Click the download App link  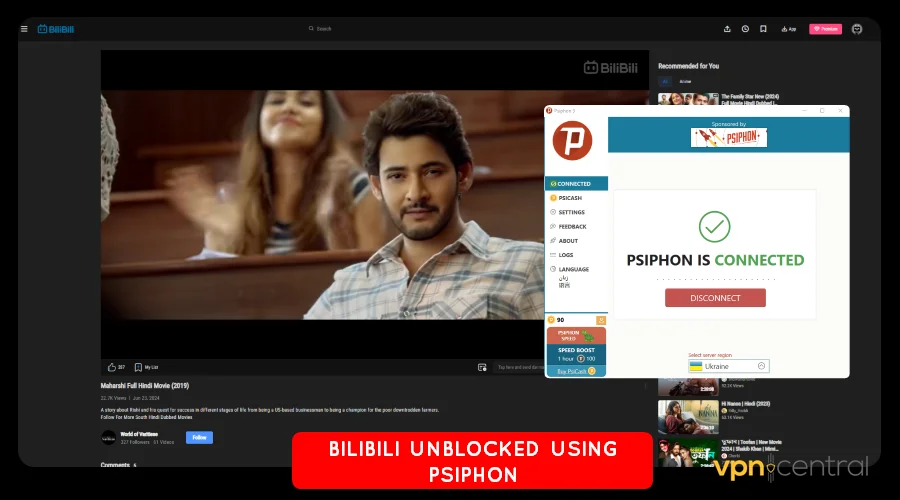(789, 29)
